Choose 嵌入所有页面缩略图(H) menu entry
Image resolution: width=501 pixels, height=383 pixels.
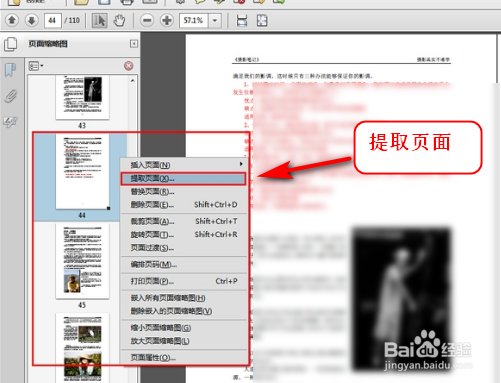(184, 298)
